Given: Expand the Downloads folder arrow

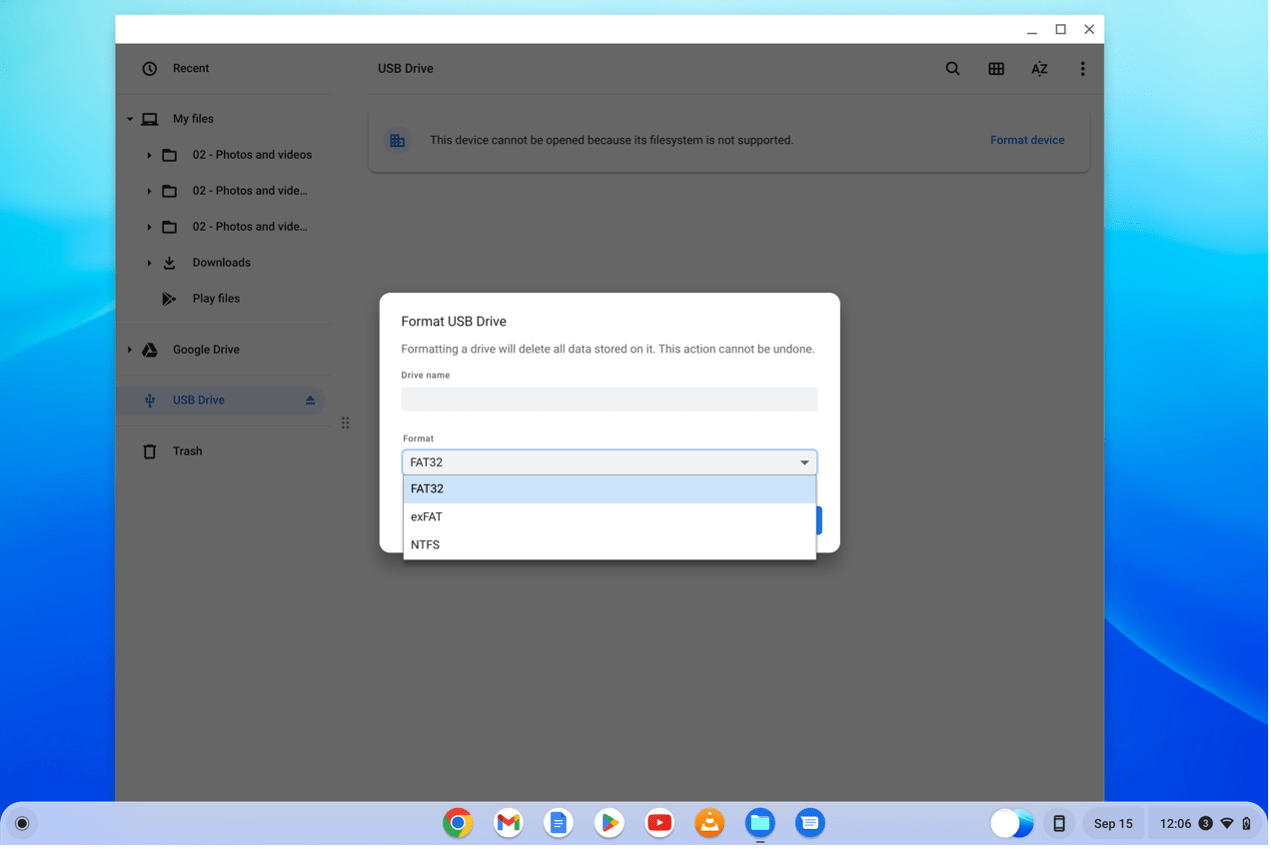Looking at the screenshot, I should coord(149,263).
